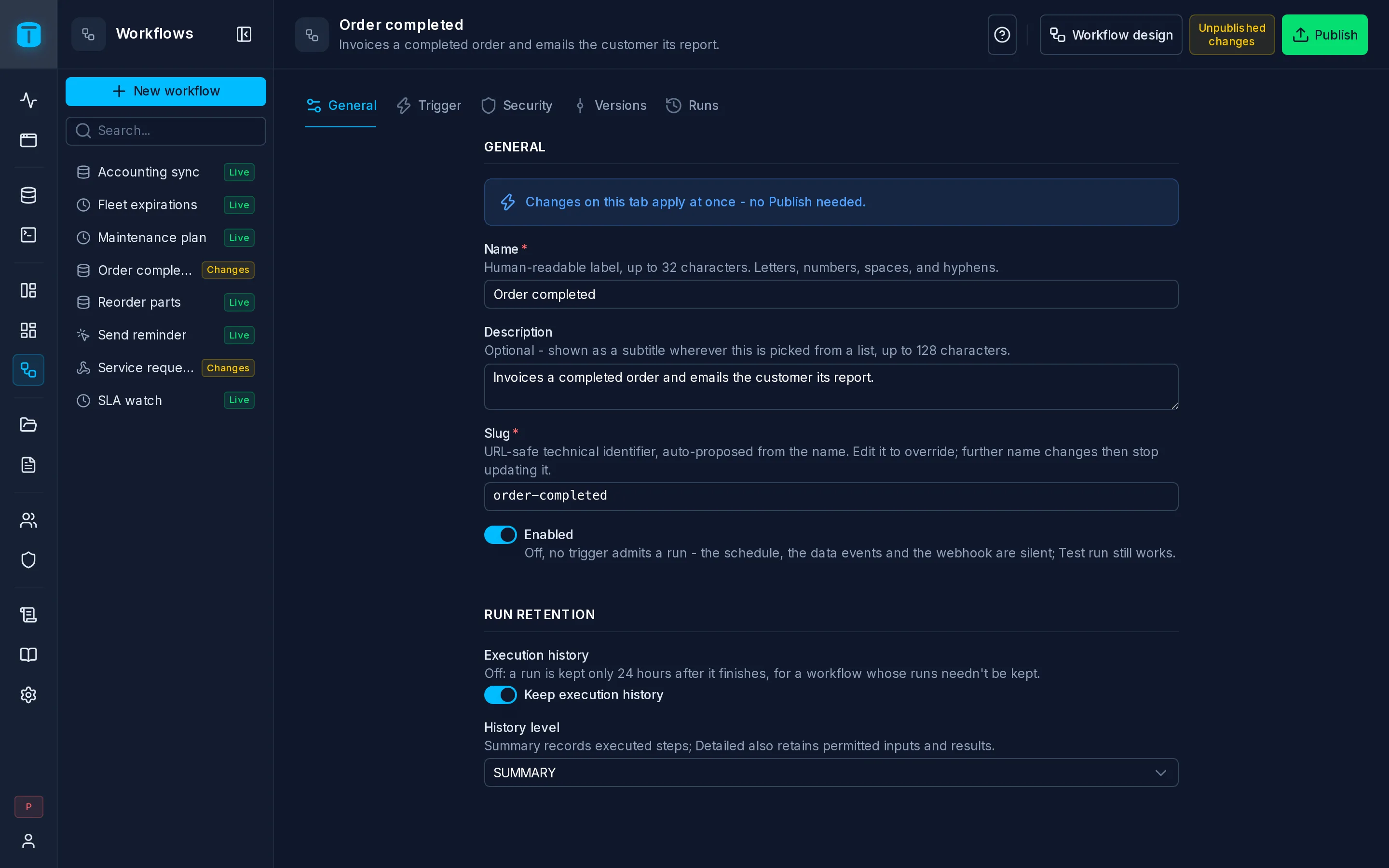This screenshot has height=868, width=1389.
Task: Click the Name input field
Action: point(831,295)
